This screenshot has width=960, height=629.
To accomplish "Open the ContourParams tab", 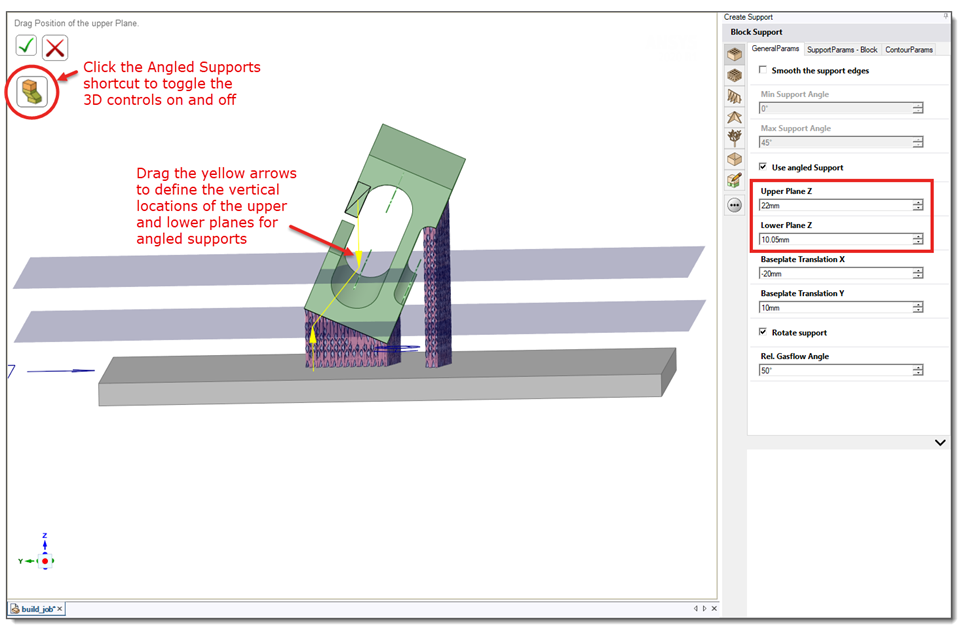I will pyautogui.click(x=909, y=50).
